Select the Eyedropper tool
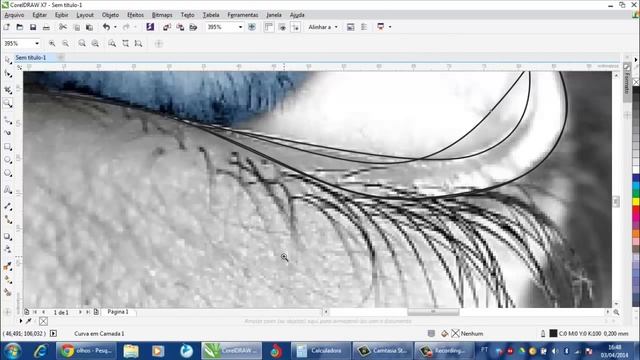Viewport: 640px width, 360px height. (x=7, y=267)
